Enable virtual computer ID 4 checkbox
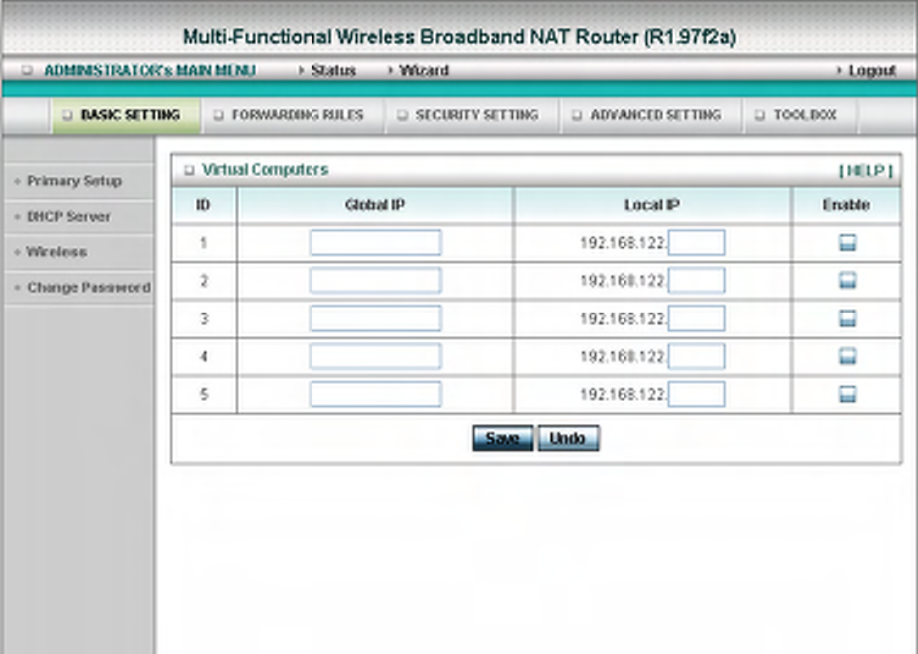The width and height of the screenshot is (918, 654). pyautogui.click(x=847, y=356)
